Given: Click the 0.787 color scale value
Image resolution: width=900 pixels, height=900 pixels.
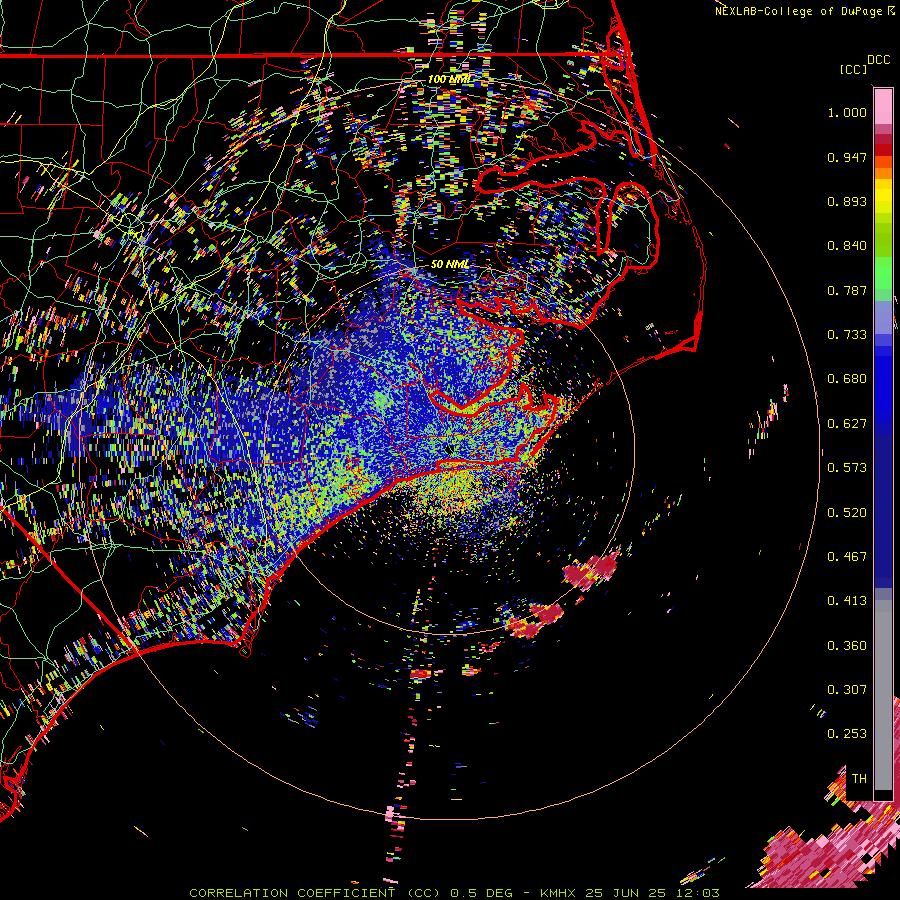Looking at the screenshot, I should click(x=847, y=290).
